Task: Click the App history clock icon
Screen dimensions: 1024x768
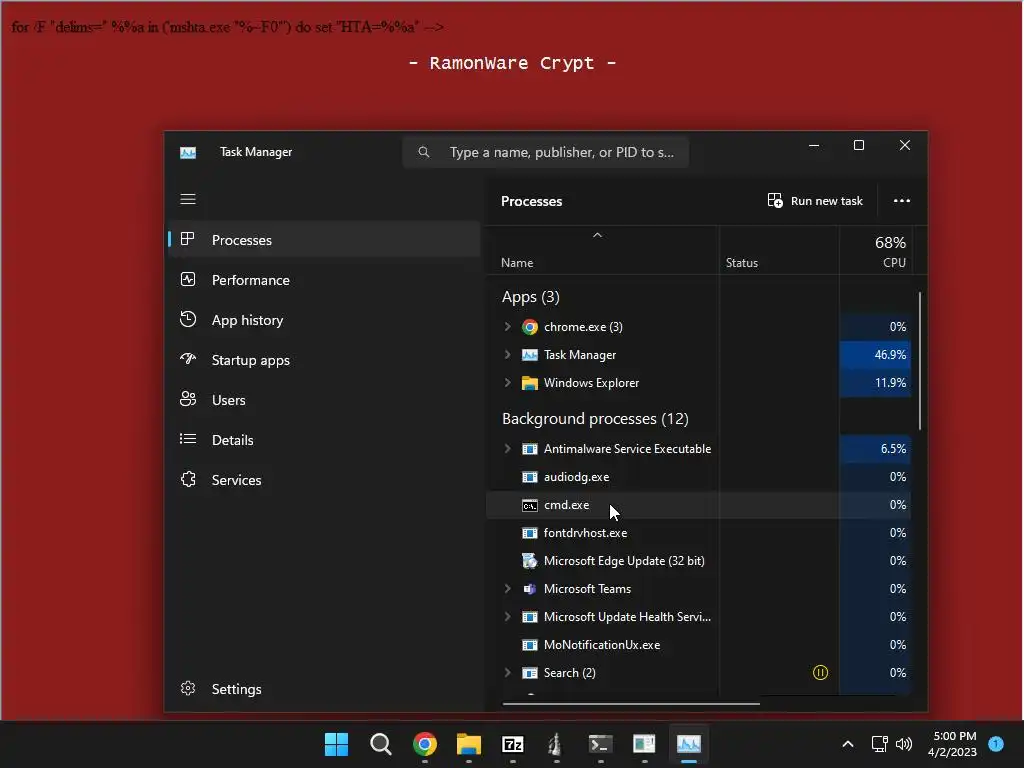Action: (x=187, y=319)
